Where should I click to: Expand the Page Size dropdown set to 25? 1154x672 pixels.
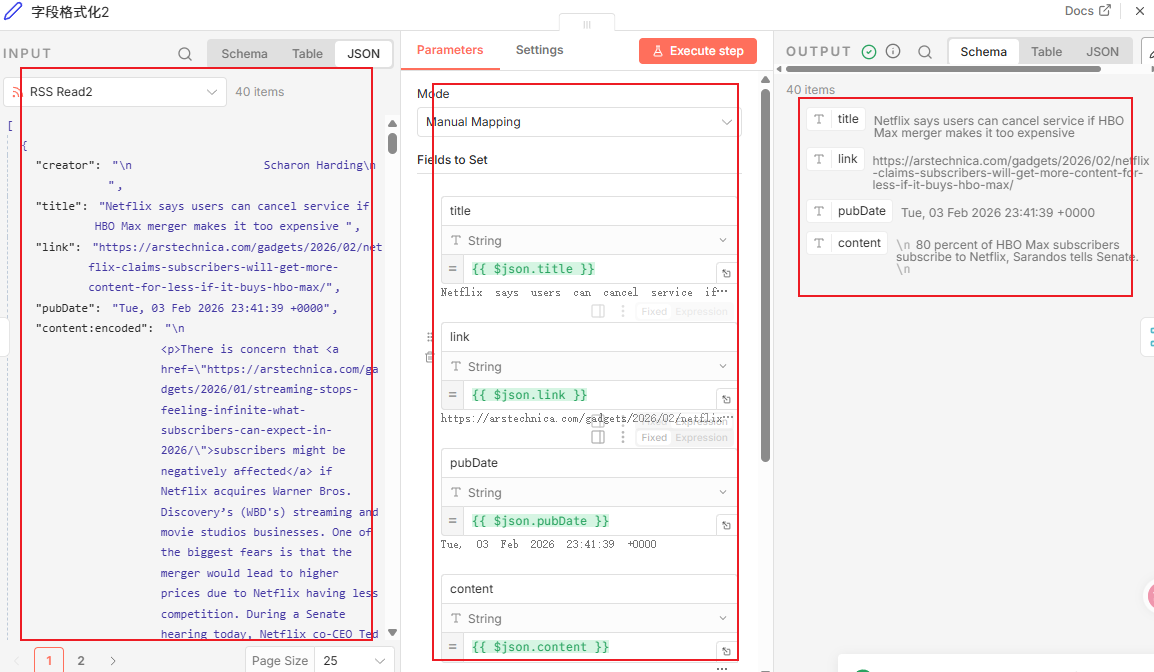coord(354,661)
